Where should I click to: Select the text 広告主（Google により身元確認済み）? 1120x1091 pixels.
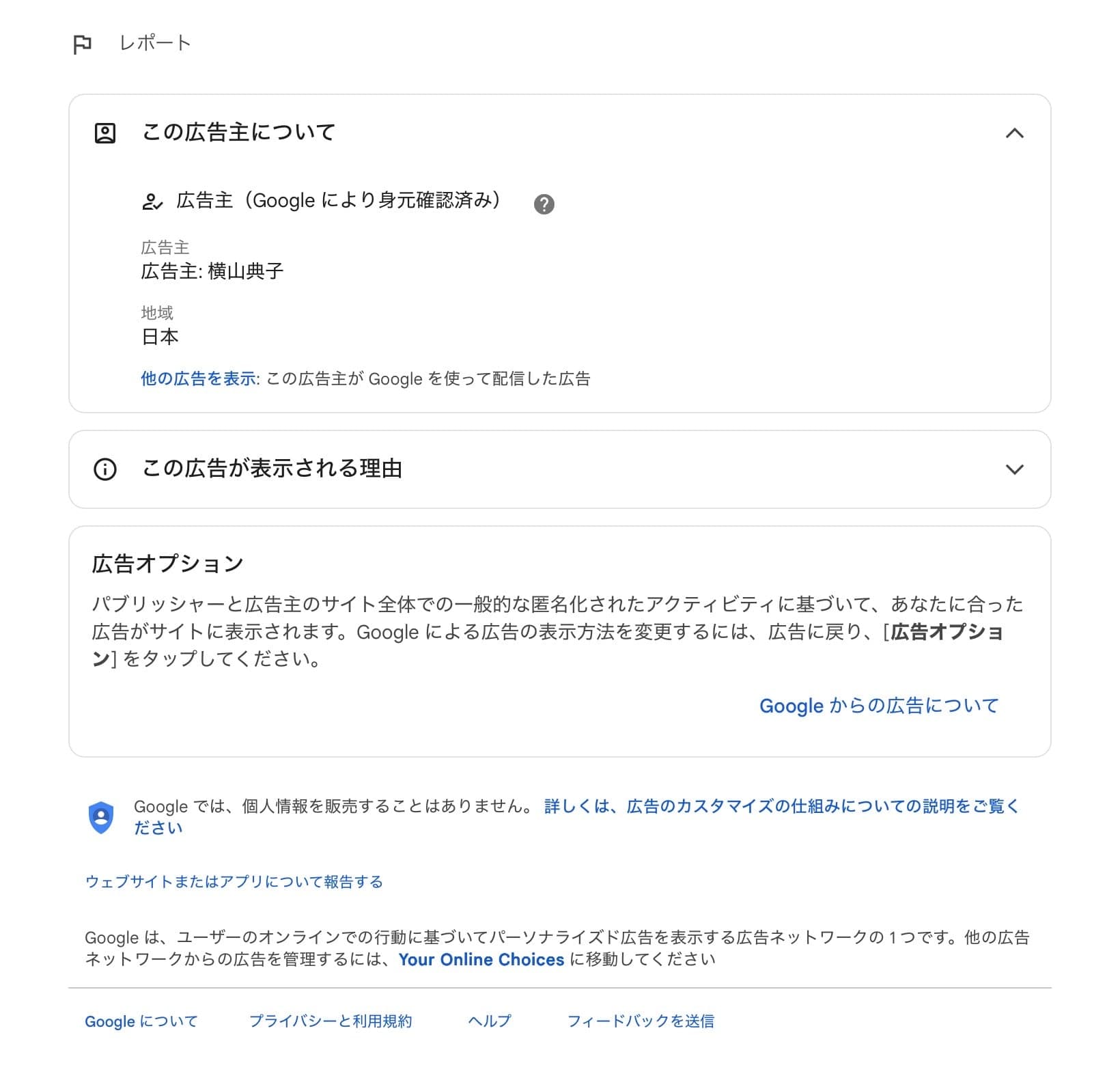[x=339, y=200]
